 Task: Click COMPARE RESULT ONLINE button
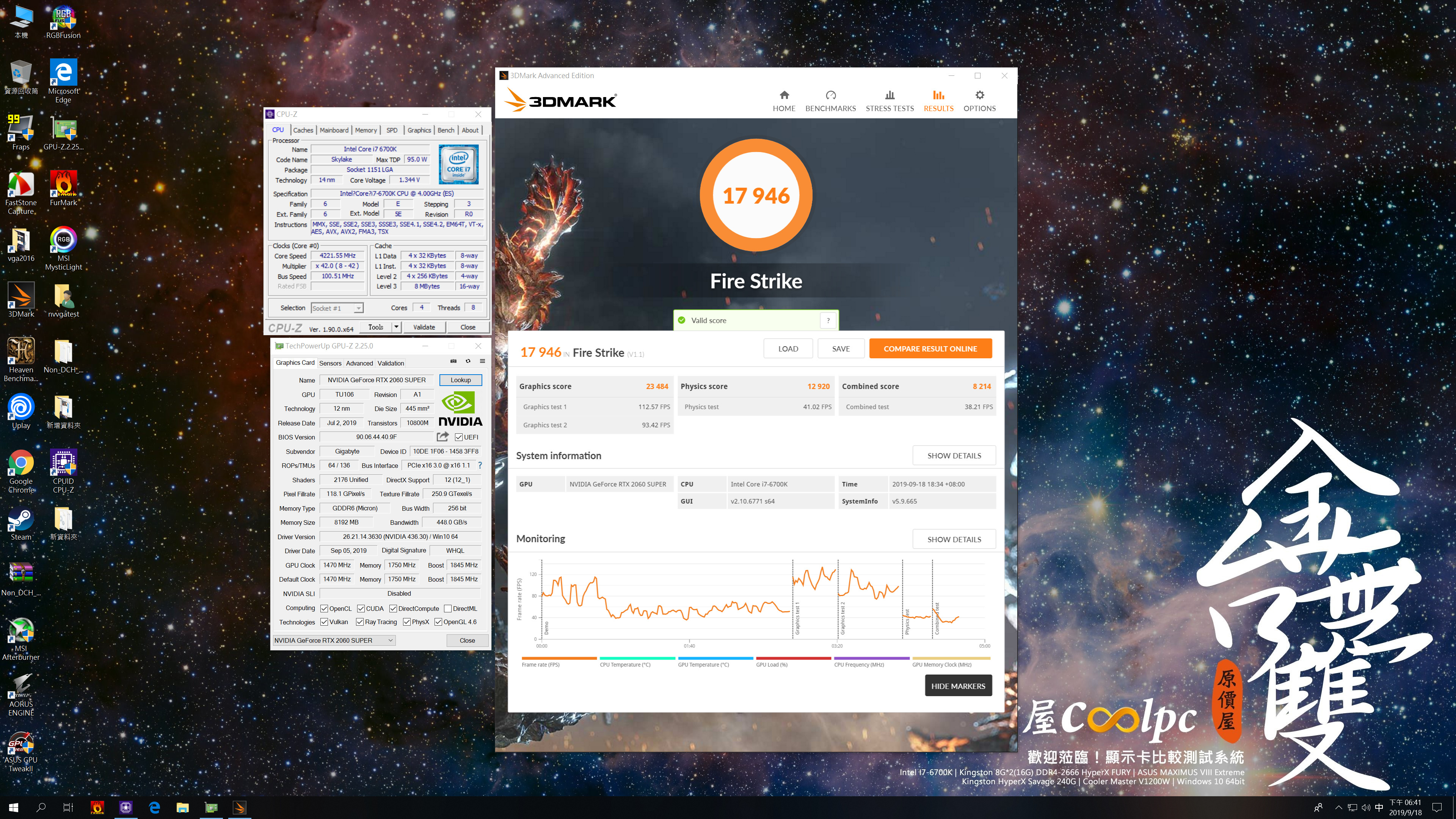click(930, 349)
